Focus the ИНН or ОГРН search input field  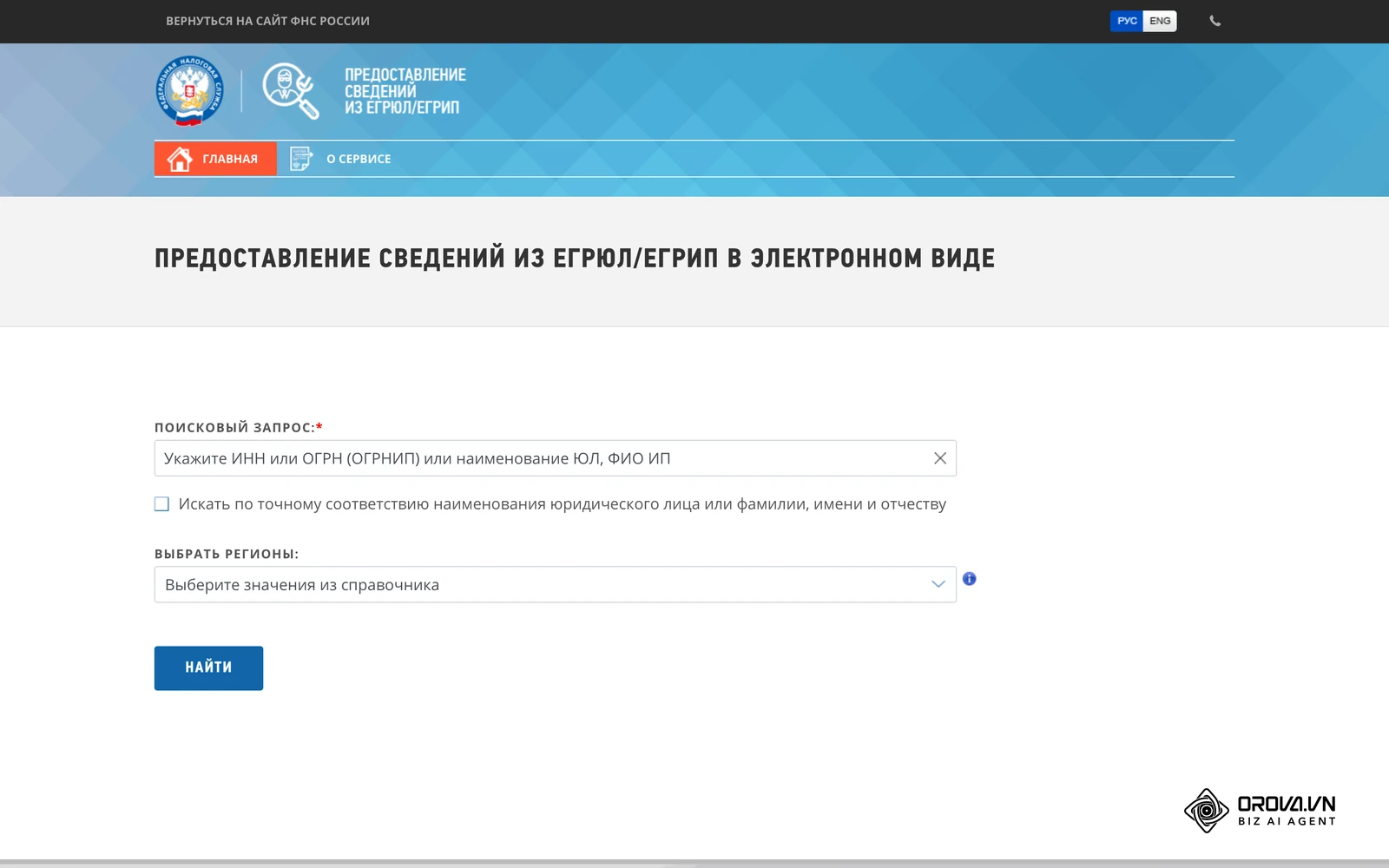[556, 458]
